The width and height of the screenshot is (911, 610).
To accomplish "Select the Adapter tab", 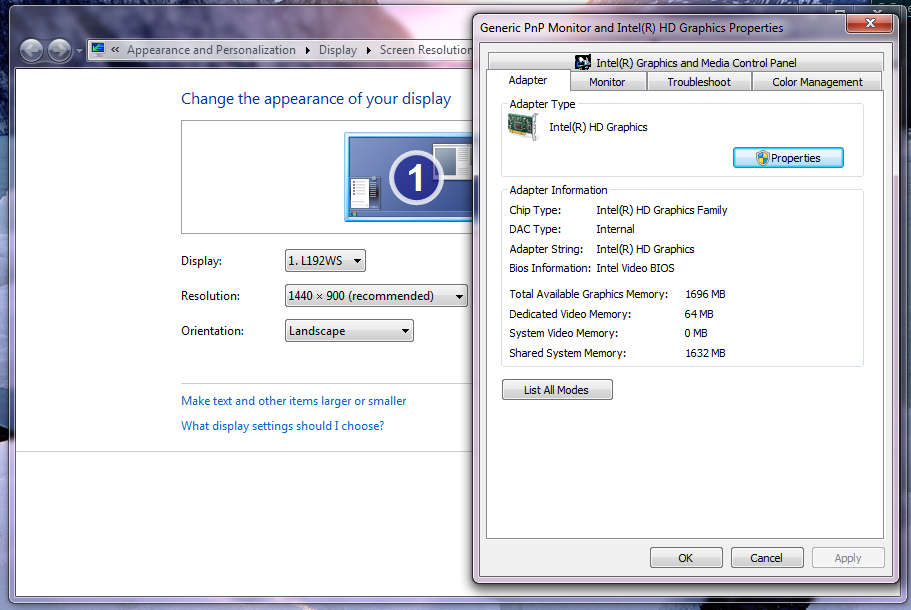I will (528, 80).
